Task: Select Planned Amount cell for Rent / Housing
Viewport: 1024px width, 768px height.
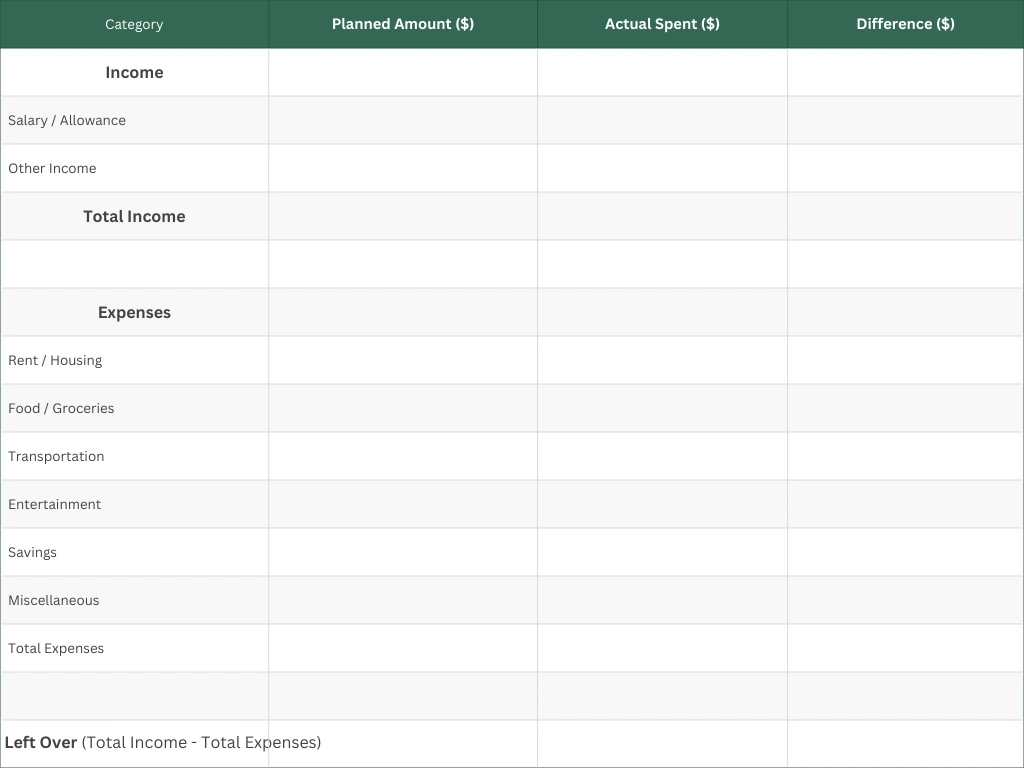Action: coord(403,360)
